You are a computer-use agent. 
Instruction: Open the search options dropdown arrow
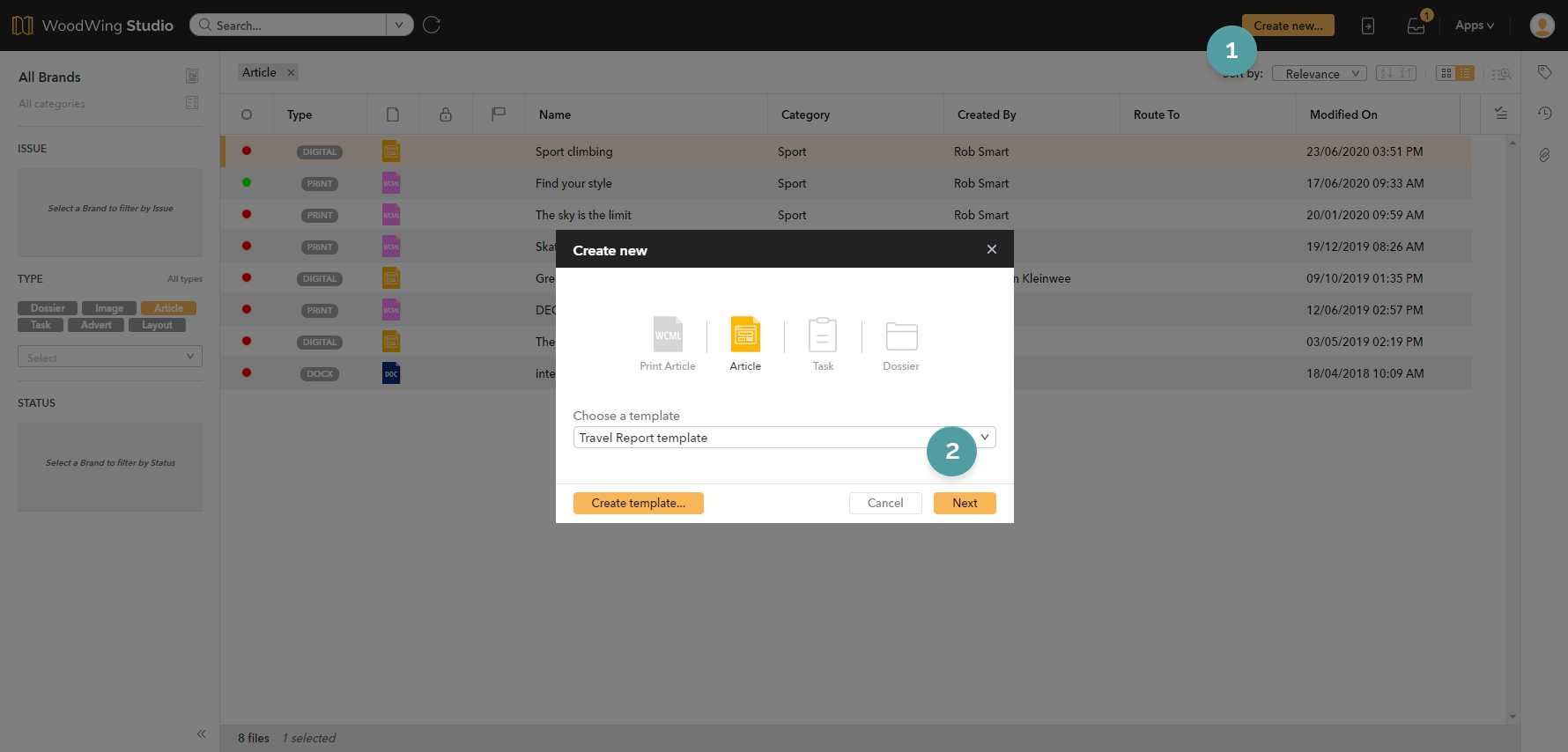399,25
